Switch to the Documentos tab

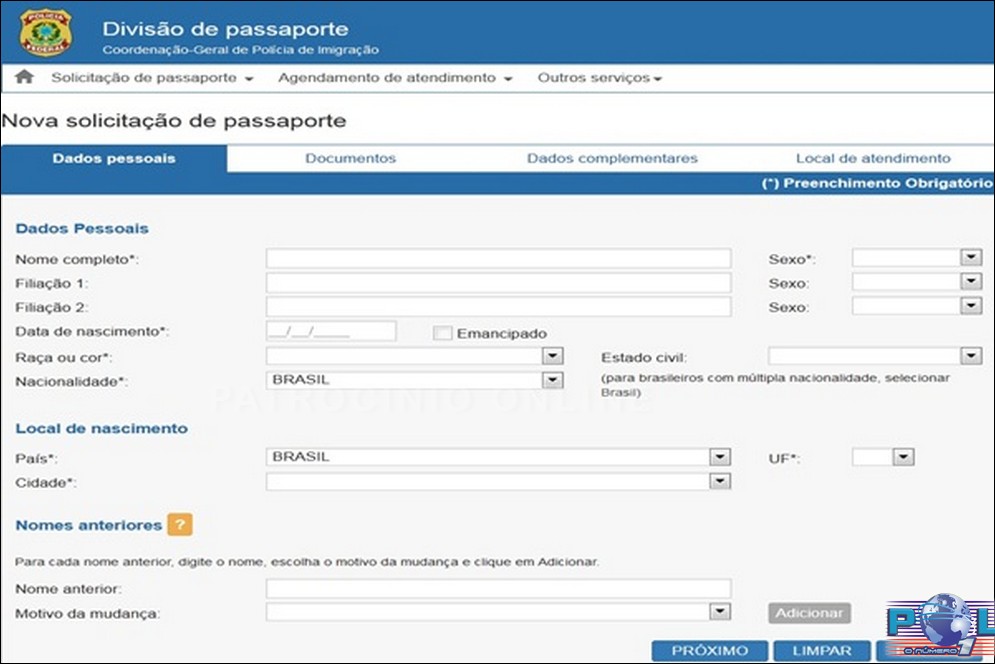[350, 158]
